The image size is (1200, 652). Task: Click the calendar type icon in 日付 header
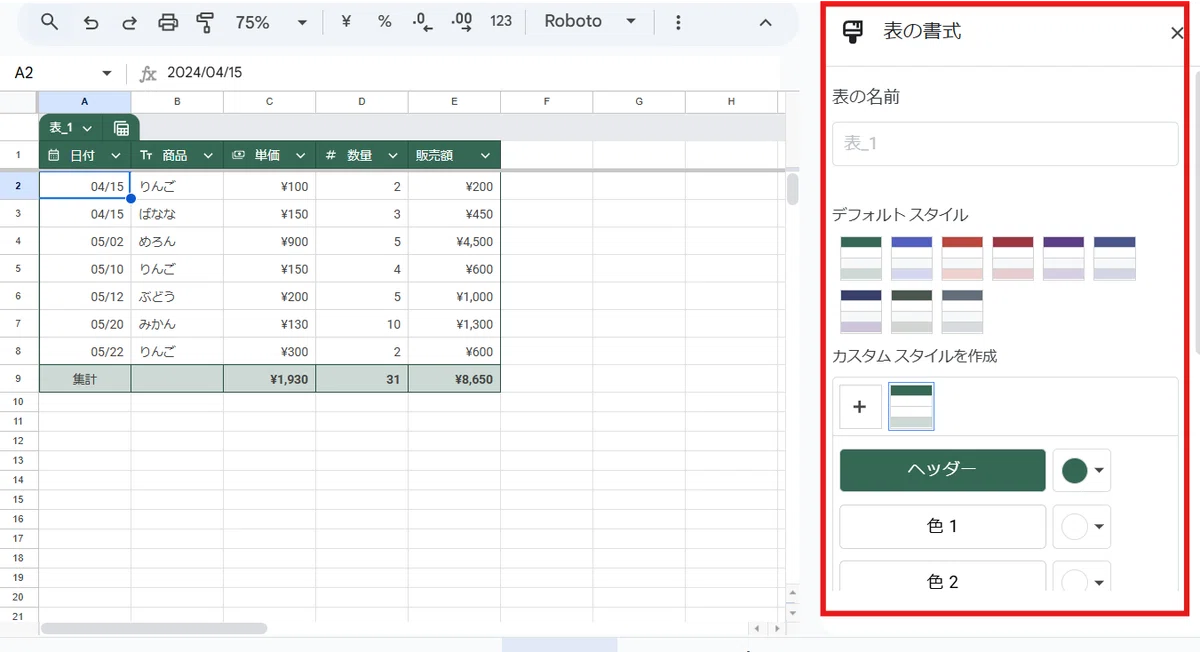pyautogui.click(x=54, y=156)
